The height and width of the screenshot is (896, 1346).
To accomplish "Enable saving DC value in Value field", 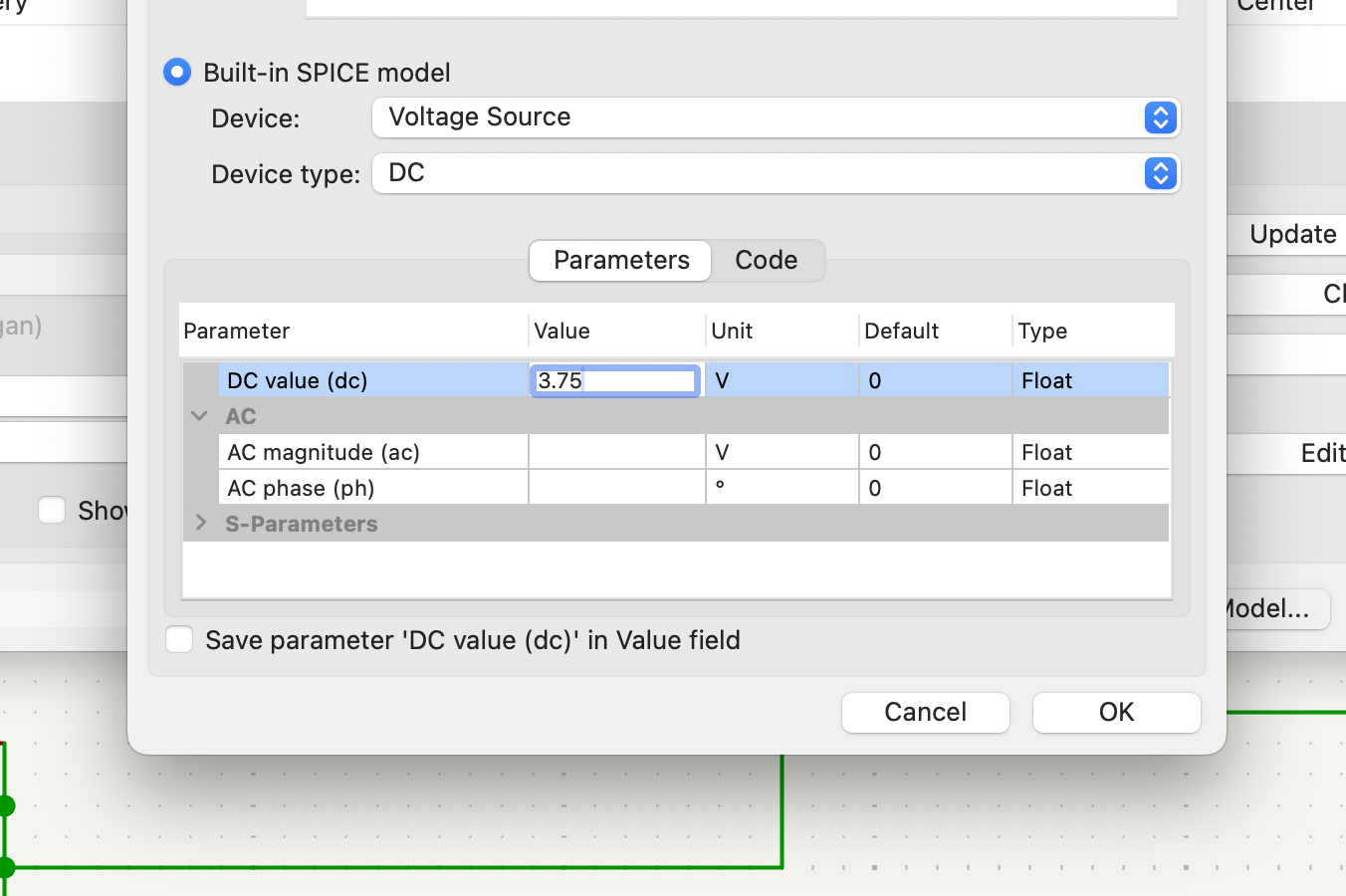I will pos(179,639).
